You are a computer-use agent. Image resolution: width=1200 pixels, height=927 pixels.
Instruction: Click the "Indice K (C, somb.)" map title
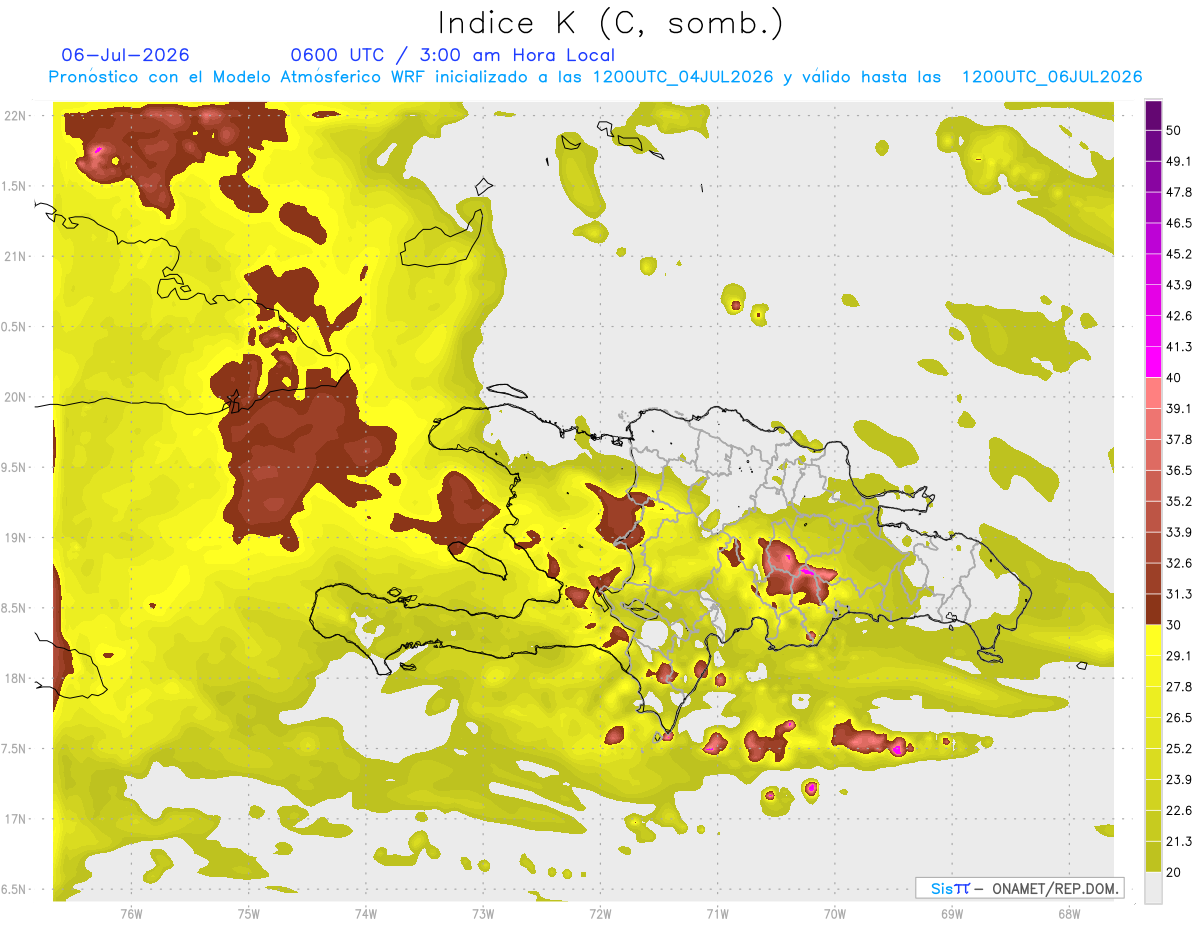(611, 23)
